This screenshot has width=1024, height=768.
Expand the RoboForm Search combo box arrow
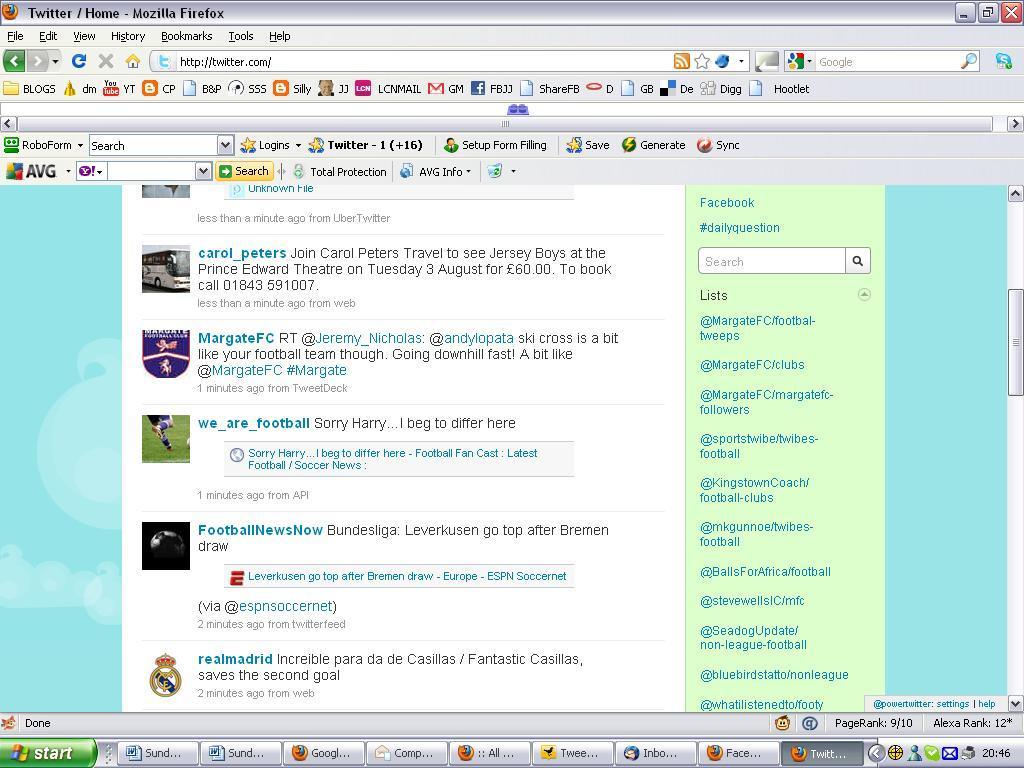point(225,145)
